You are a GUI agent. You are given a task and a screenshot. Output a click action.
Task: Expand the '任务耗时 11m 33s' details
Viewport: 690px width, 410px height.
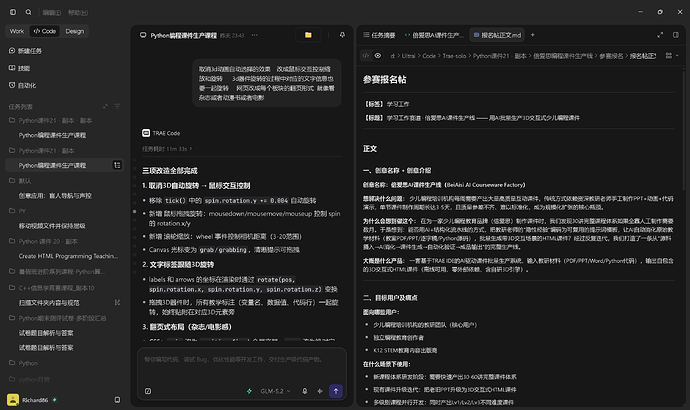pos(167,149)
